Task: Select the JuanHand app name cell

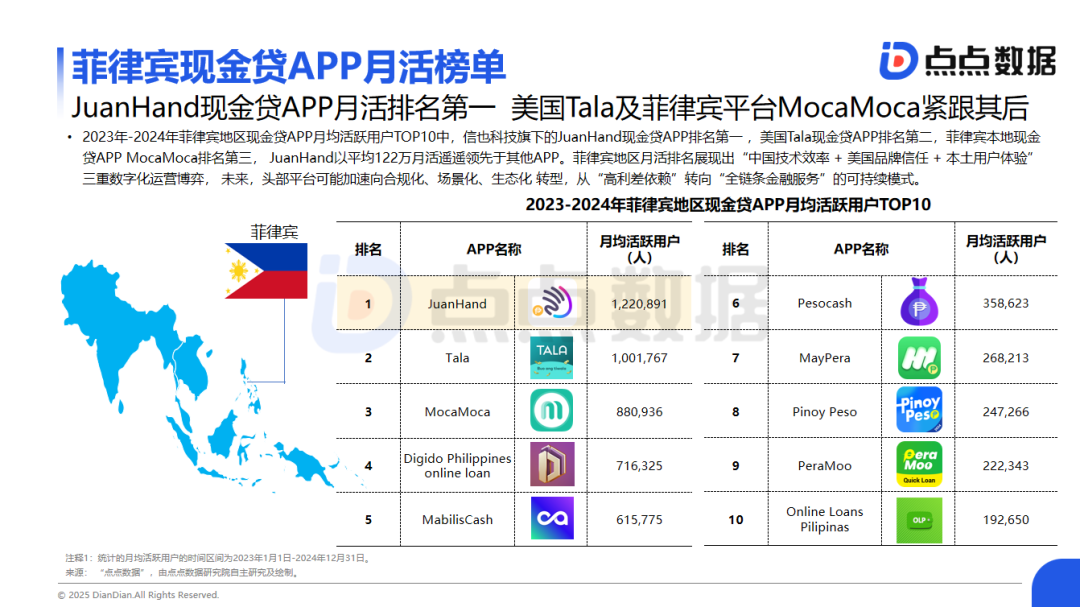Action: 457,304
